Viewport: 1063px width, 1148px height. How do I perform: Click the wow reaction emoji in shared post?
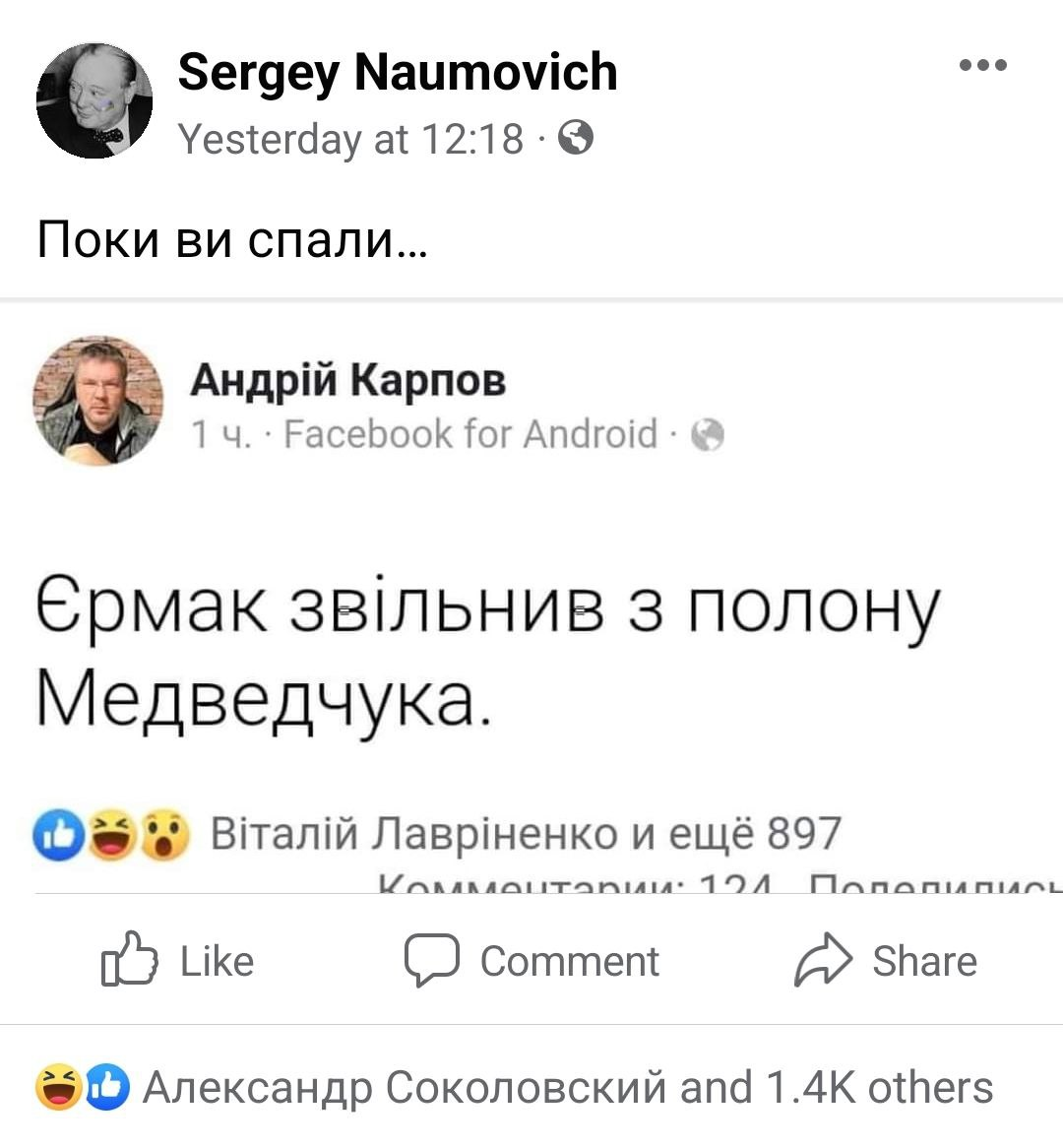coord(164,835)
